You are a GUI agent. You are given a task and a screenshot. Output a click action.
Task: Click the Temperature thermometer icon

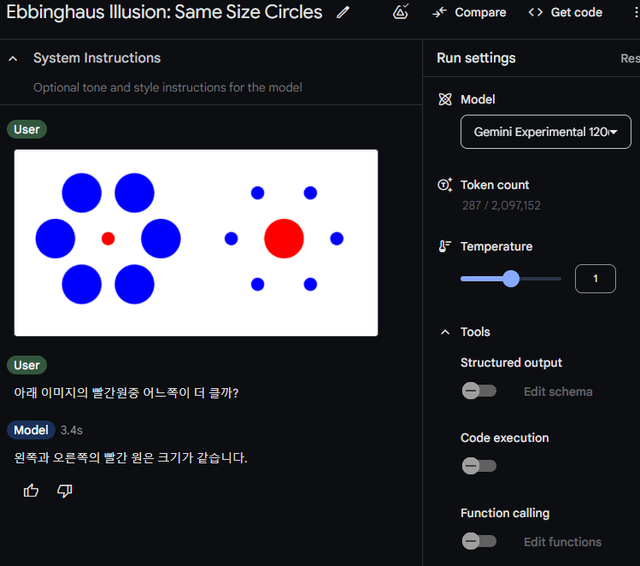[445, 246]
